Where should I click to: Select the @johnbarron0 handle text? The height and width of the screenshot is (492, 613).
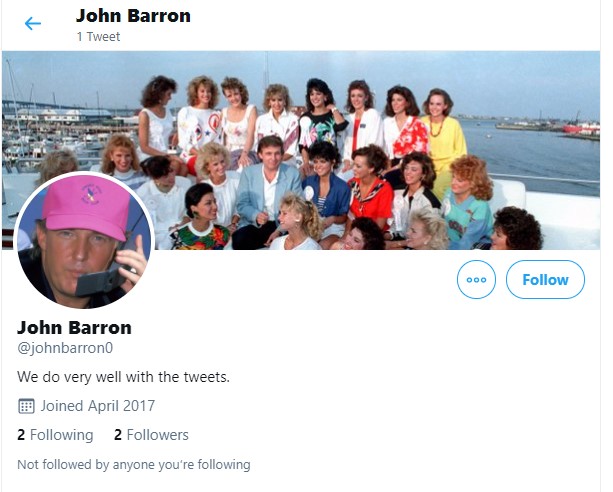65,348
